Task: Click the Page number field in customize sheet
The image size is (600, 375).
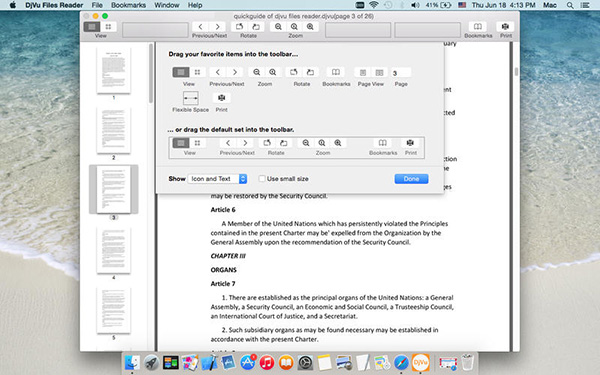Action: click(401, 73)
